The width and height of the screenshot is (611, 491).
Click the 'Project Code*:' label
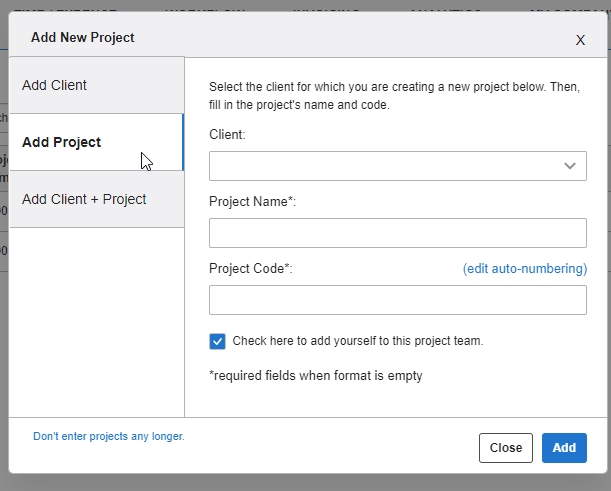(250, 269)
